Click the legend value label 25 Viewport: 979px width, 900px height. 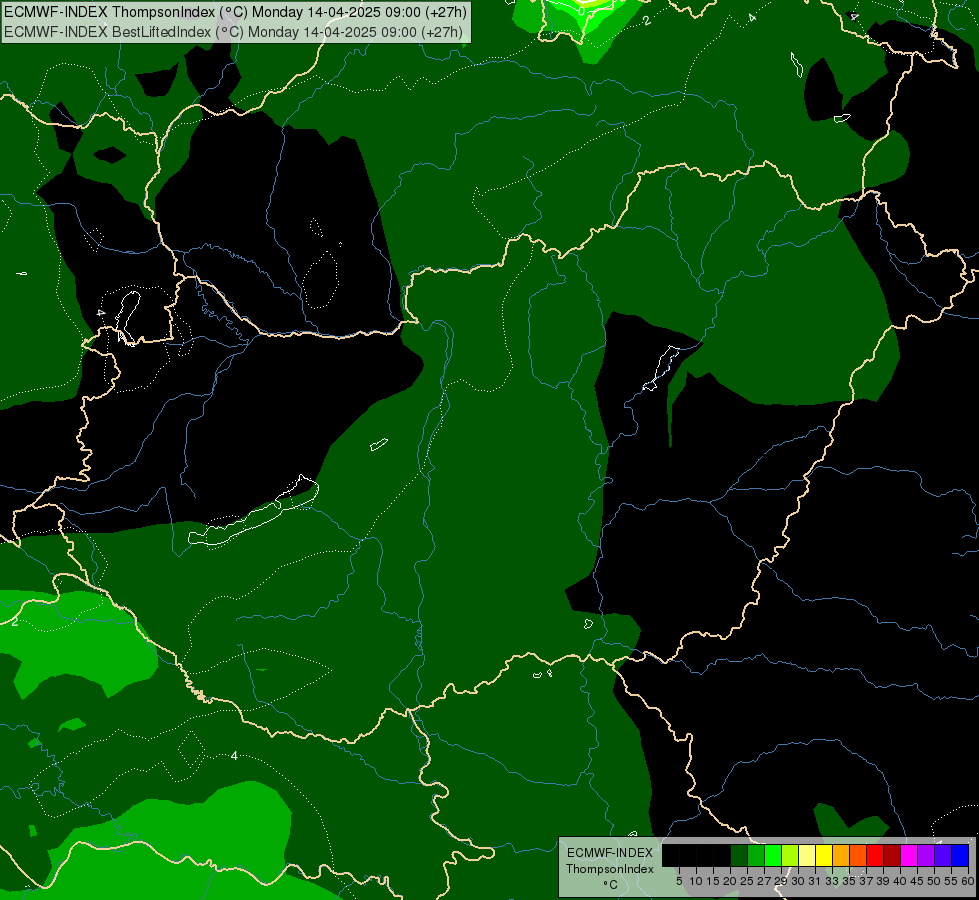(x=747, y=881)
